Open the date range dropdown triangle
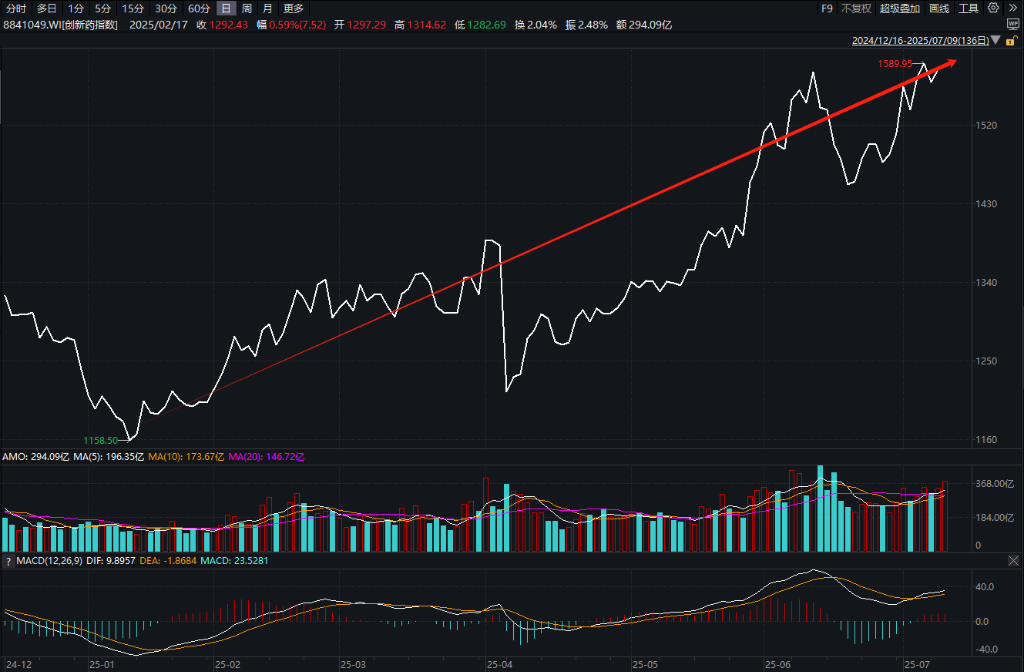 coord(995,40)
